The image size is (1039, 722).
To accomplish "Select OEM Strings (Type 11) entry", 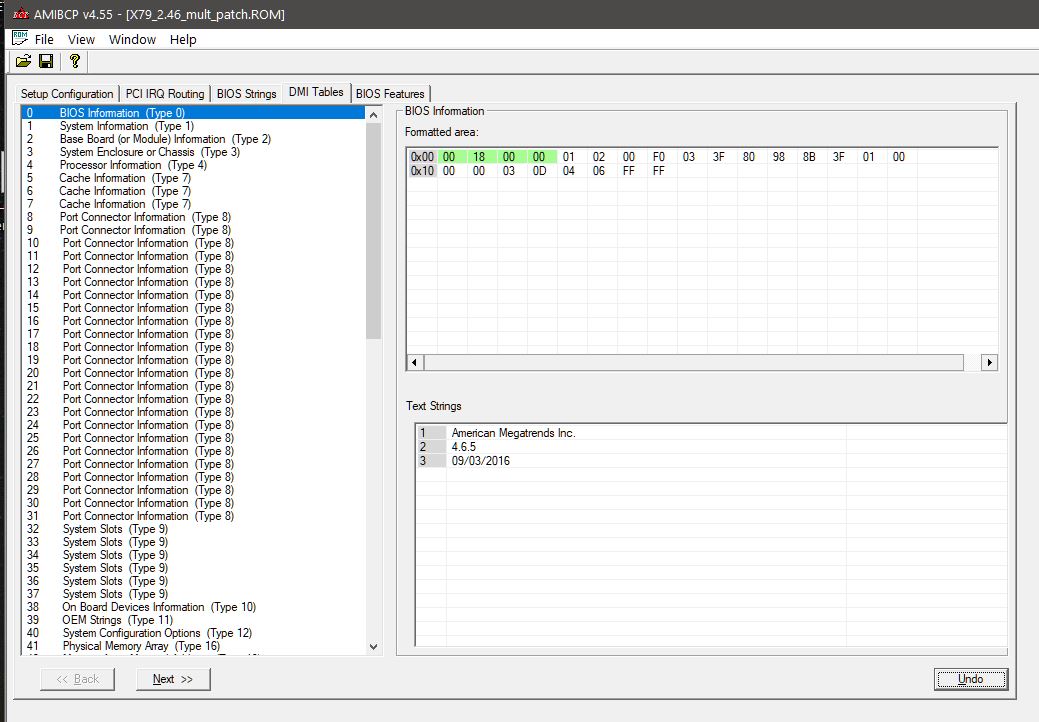I will (x=117, y=620).
